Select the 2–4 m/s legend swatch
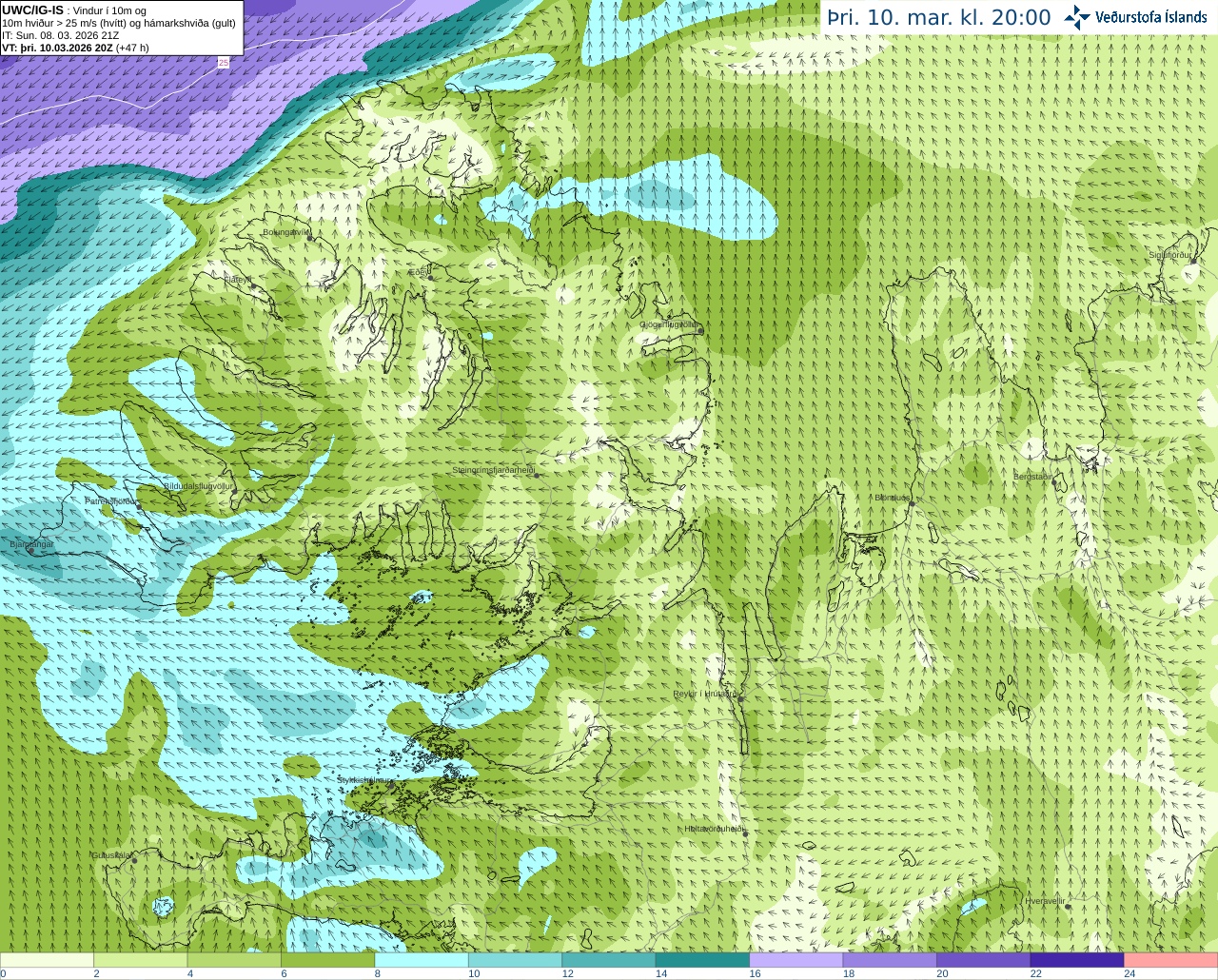1218x980 pixels. tap(141, 960)
